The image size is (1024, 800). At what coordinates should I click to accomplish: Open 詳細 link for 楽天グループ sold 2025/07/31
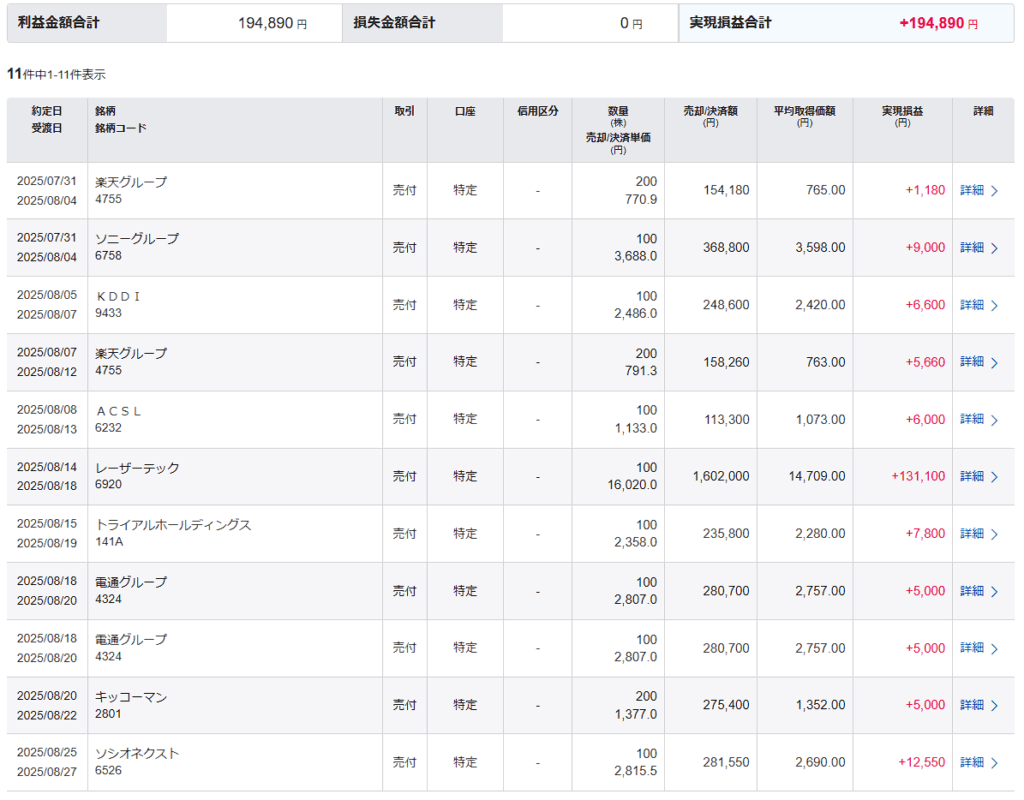pos(979,191)
